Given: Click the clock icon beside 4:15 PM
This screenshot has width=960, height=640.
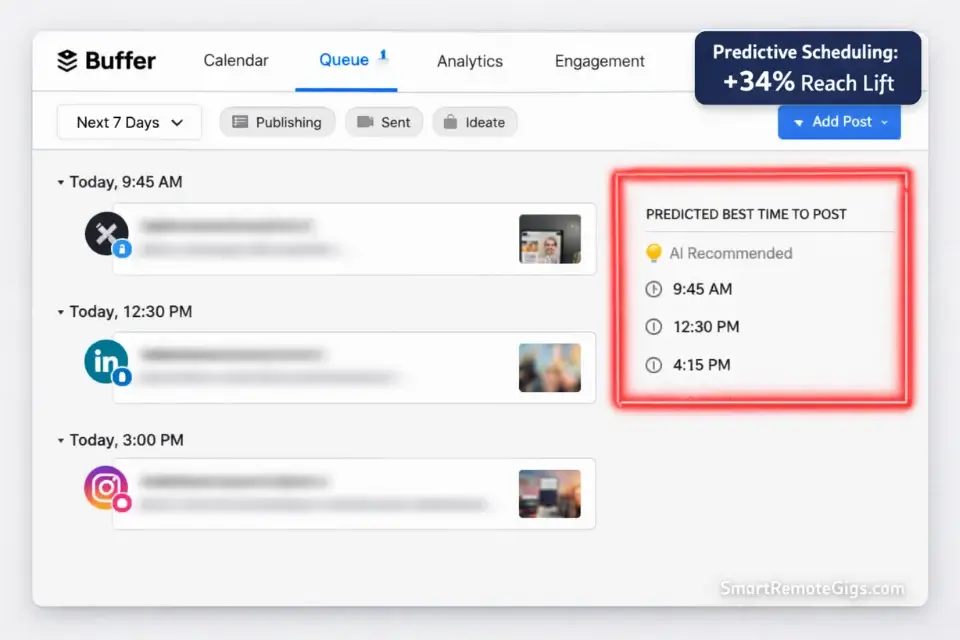Looking at the screenshot, I should click(655, 365).
